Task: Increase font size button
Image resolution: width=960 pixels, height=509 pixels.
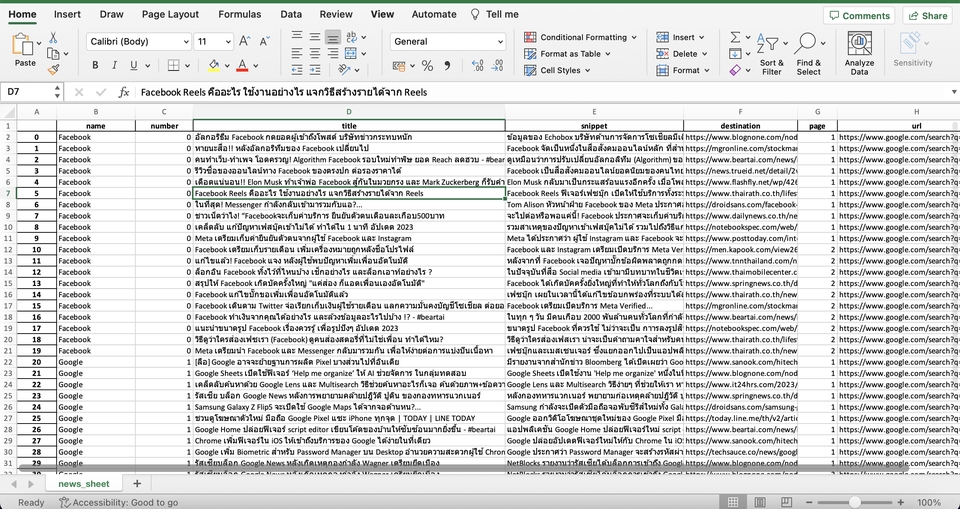Action: coord(244,42)
